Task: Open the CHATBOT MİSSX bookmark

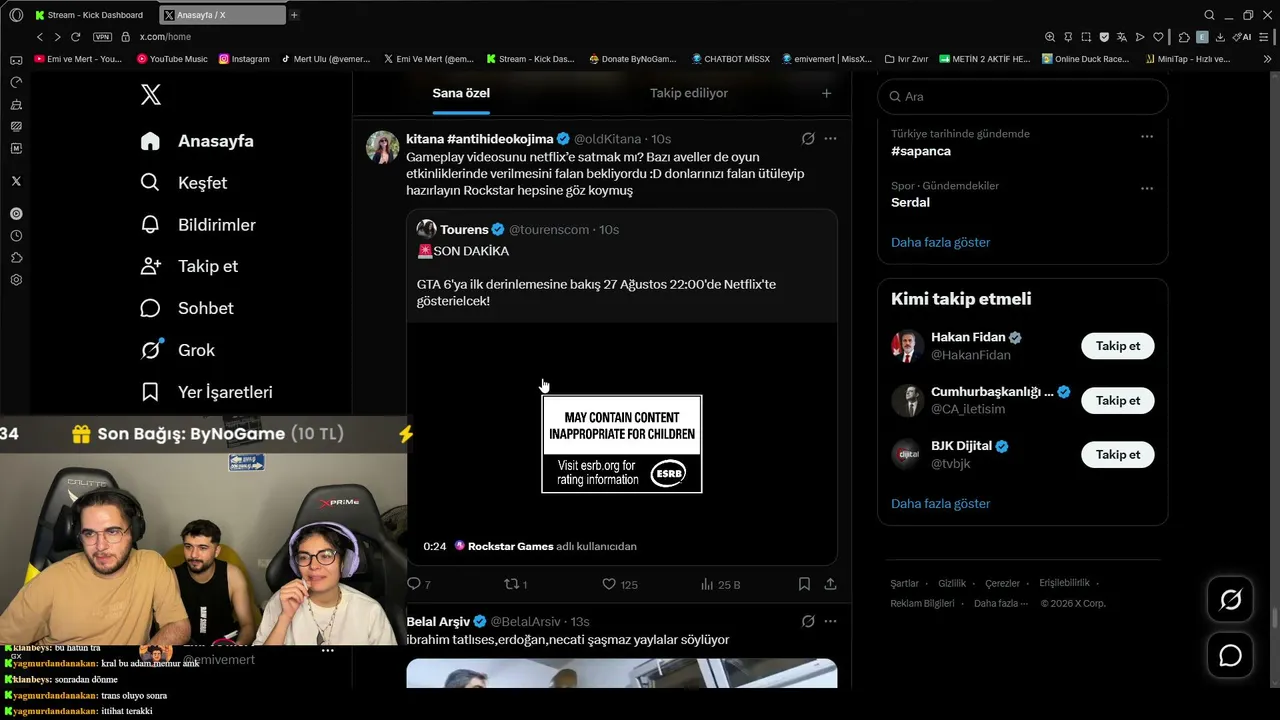Action: [x=730, y=59]
